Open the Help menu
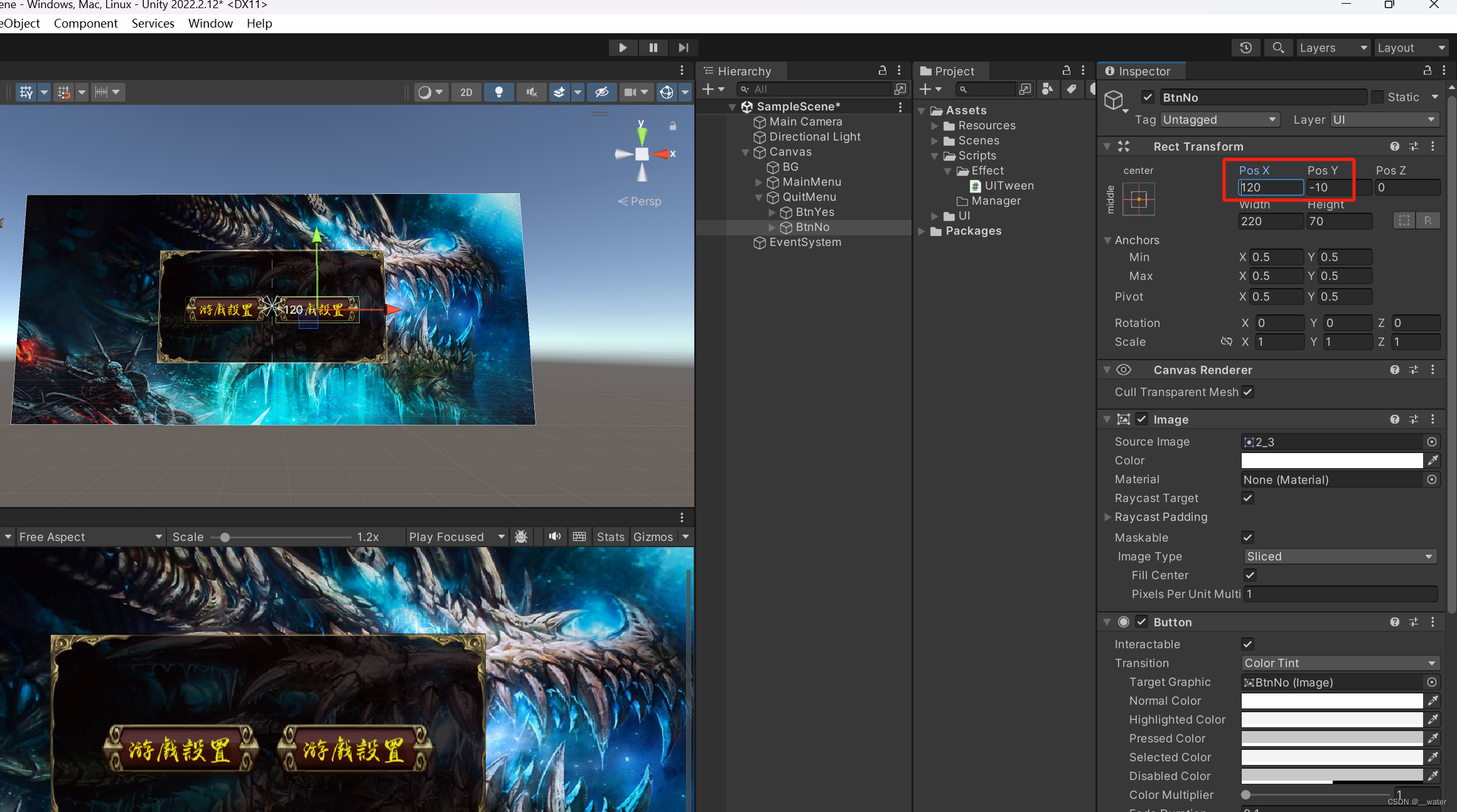This screenshot has width=1457, height=812. (259, 23)
